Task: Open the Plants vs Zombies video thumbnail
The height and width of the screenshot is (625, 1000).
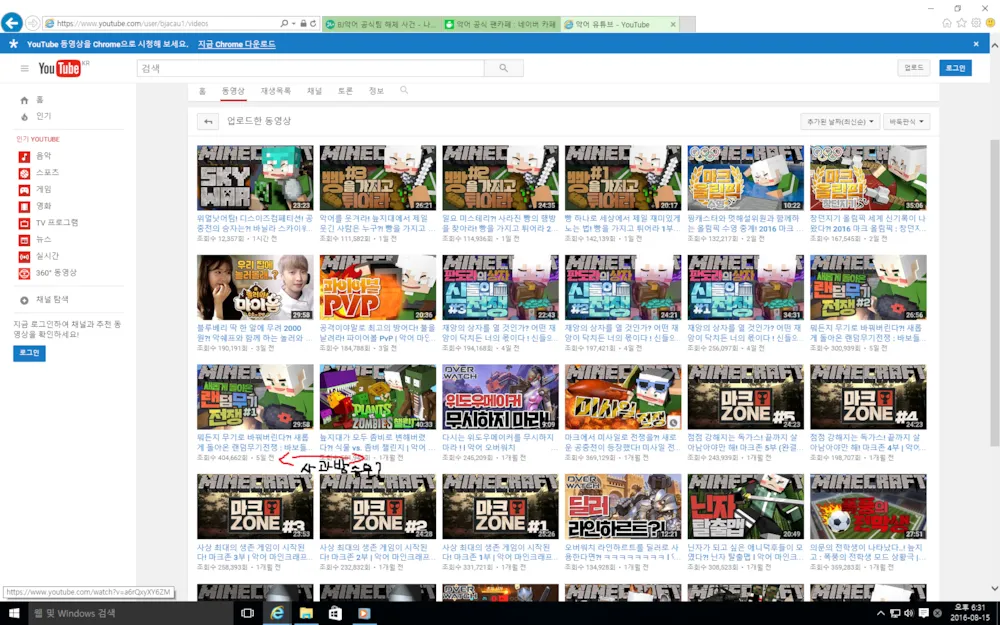Action: pyautogui.click(x=378, y=397)
